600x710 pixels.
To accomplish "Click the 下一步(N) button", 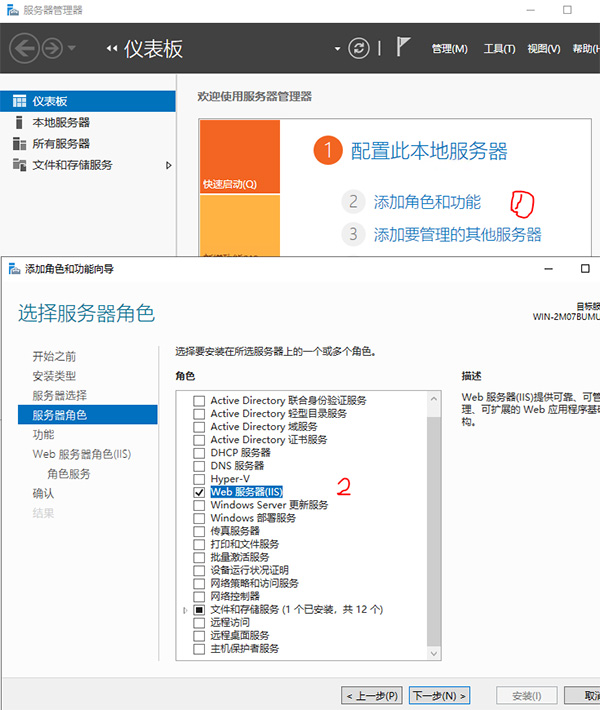I will (439, 695).
